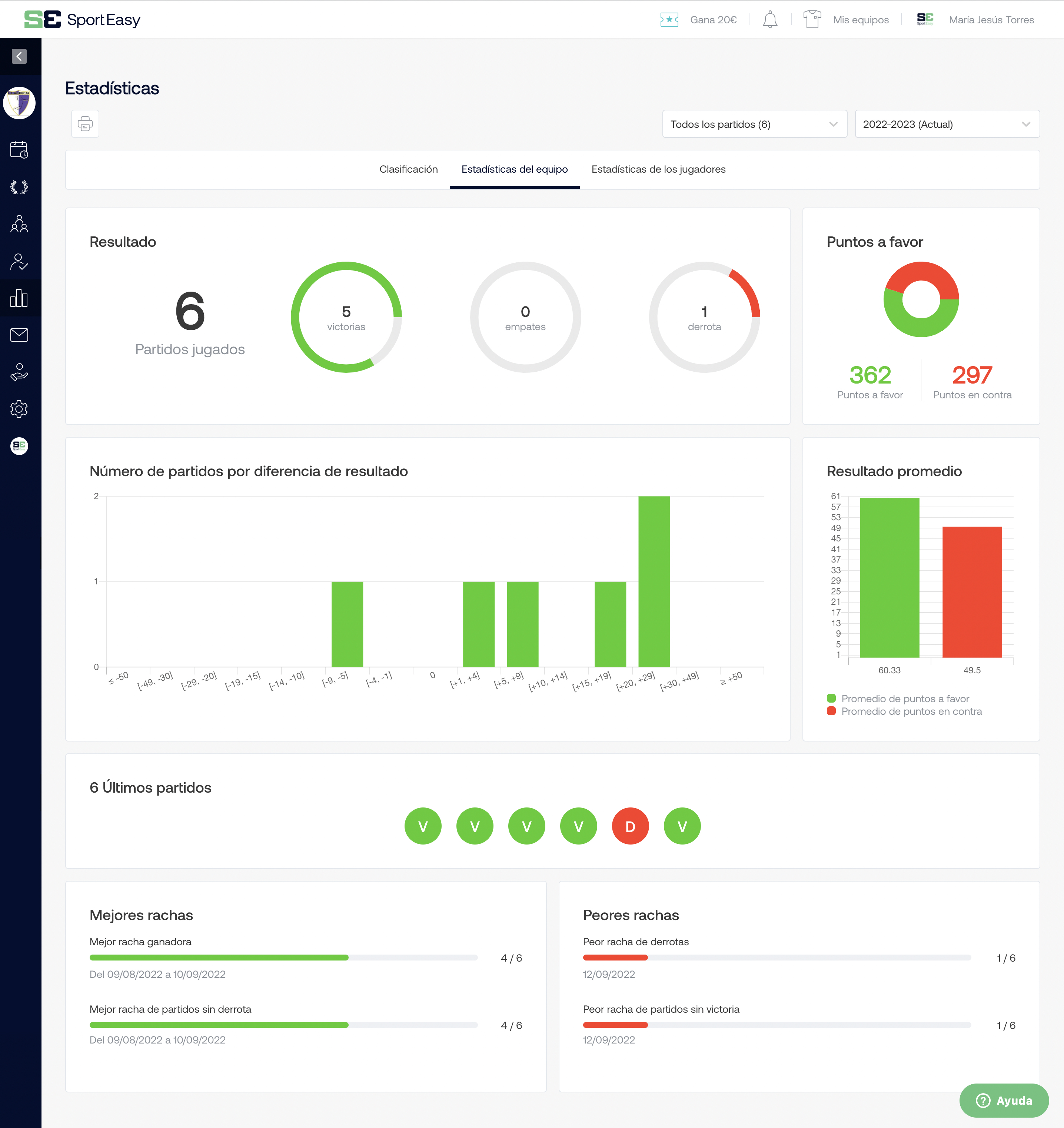Viewport: 1064px width, 1128px height.
Task: Select the Estadísticas del equipo tab
Action: tap(515, 169)
